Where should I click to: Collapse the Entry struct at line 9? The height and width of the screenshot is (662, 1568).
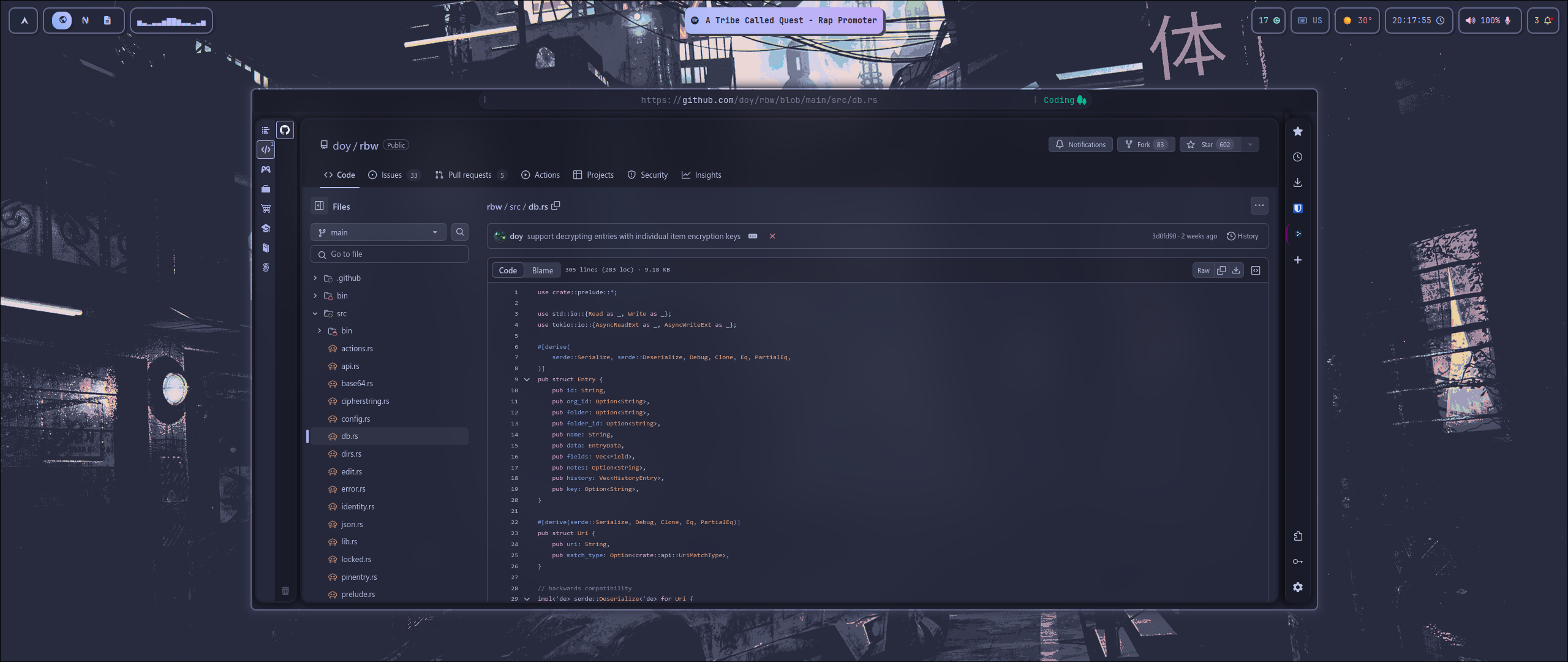pos(527,379)
